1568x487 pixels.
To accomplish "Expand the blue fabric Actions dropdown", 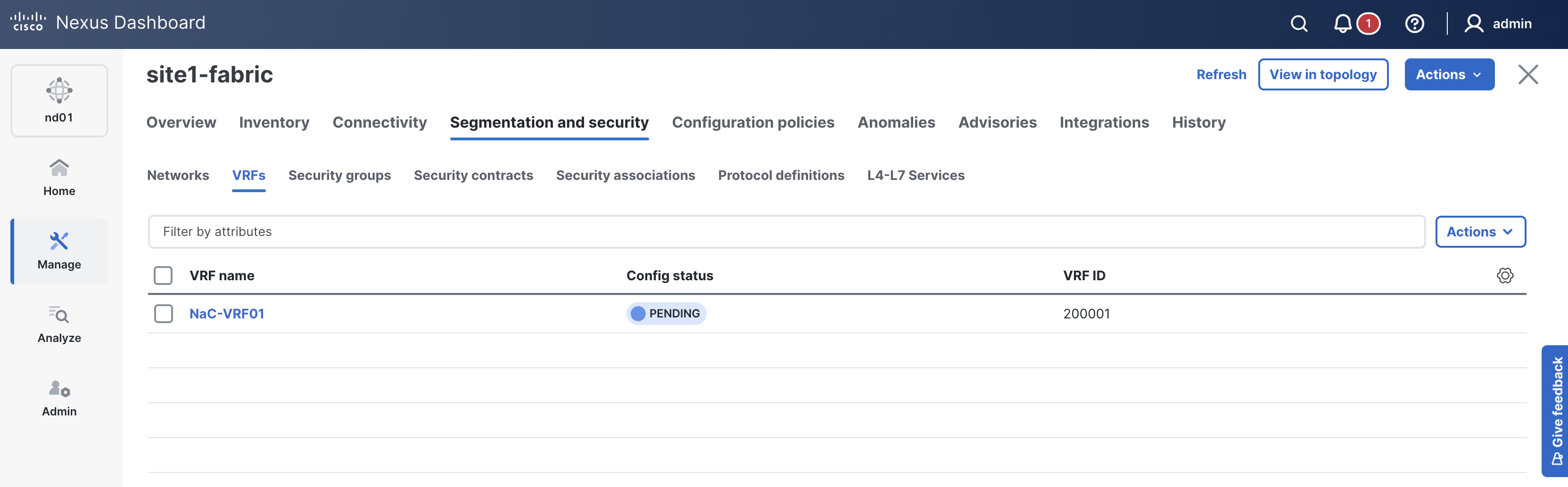I will click(1449, 74).
